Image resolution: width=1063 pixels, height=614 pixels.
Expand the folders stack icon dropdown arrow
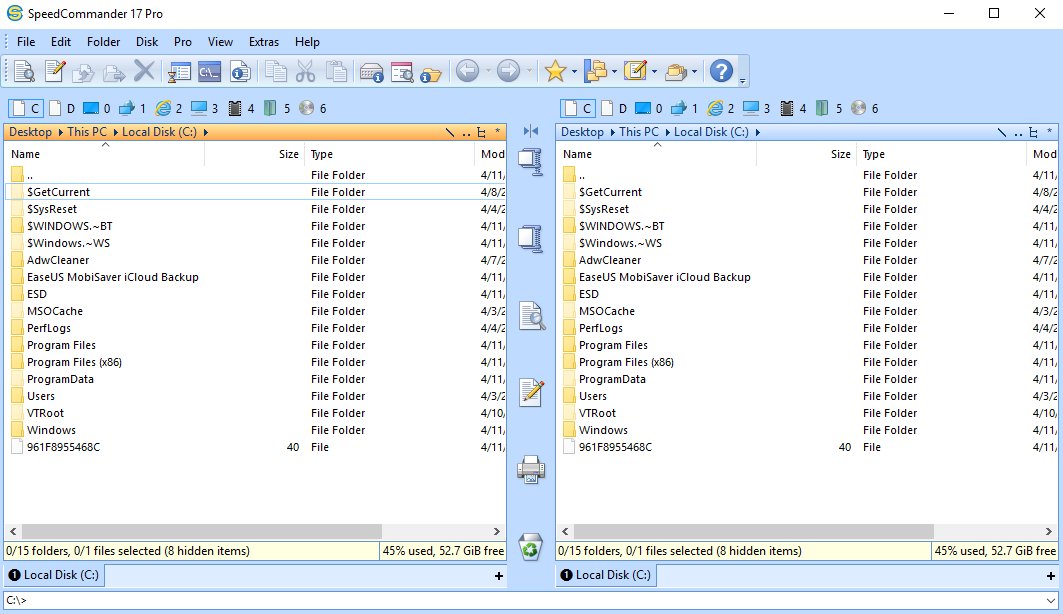click(694, 71)
